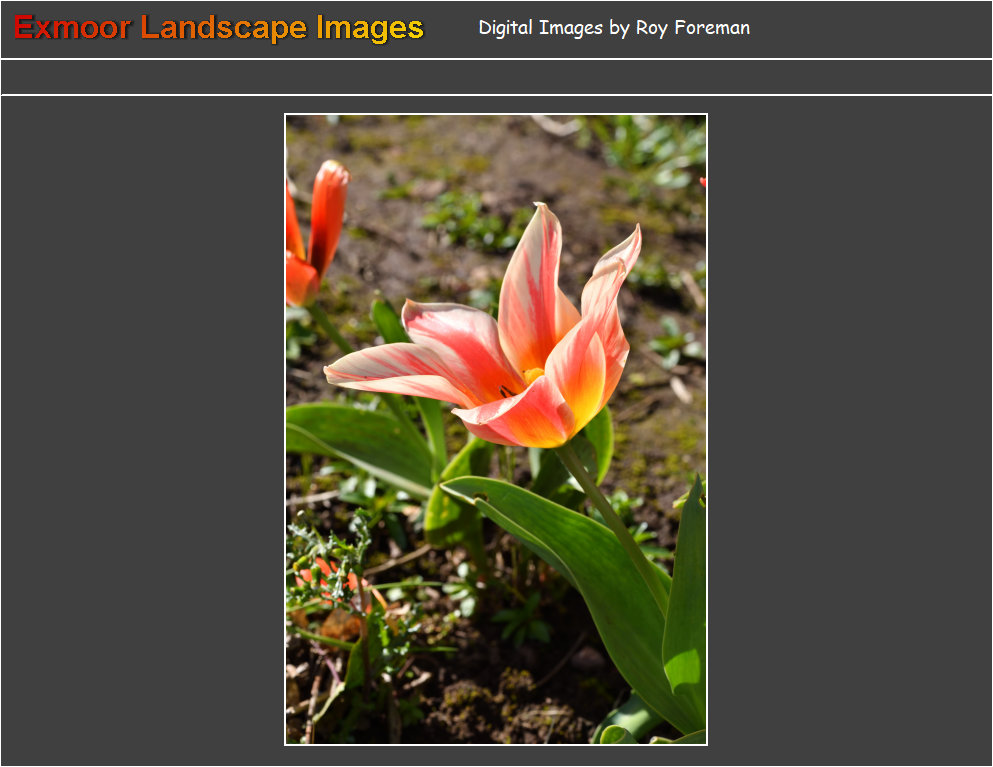Click the word 'Exmoor' in the header
The image size is (993, 767).
pos(72,28)
